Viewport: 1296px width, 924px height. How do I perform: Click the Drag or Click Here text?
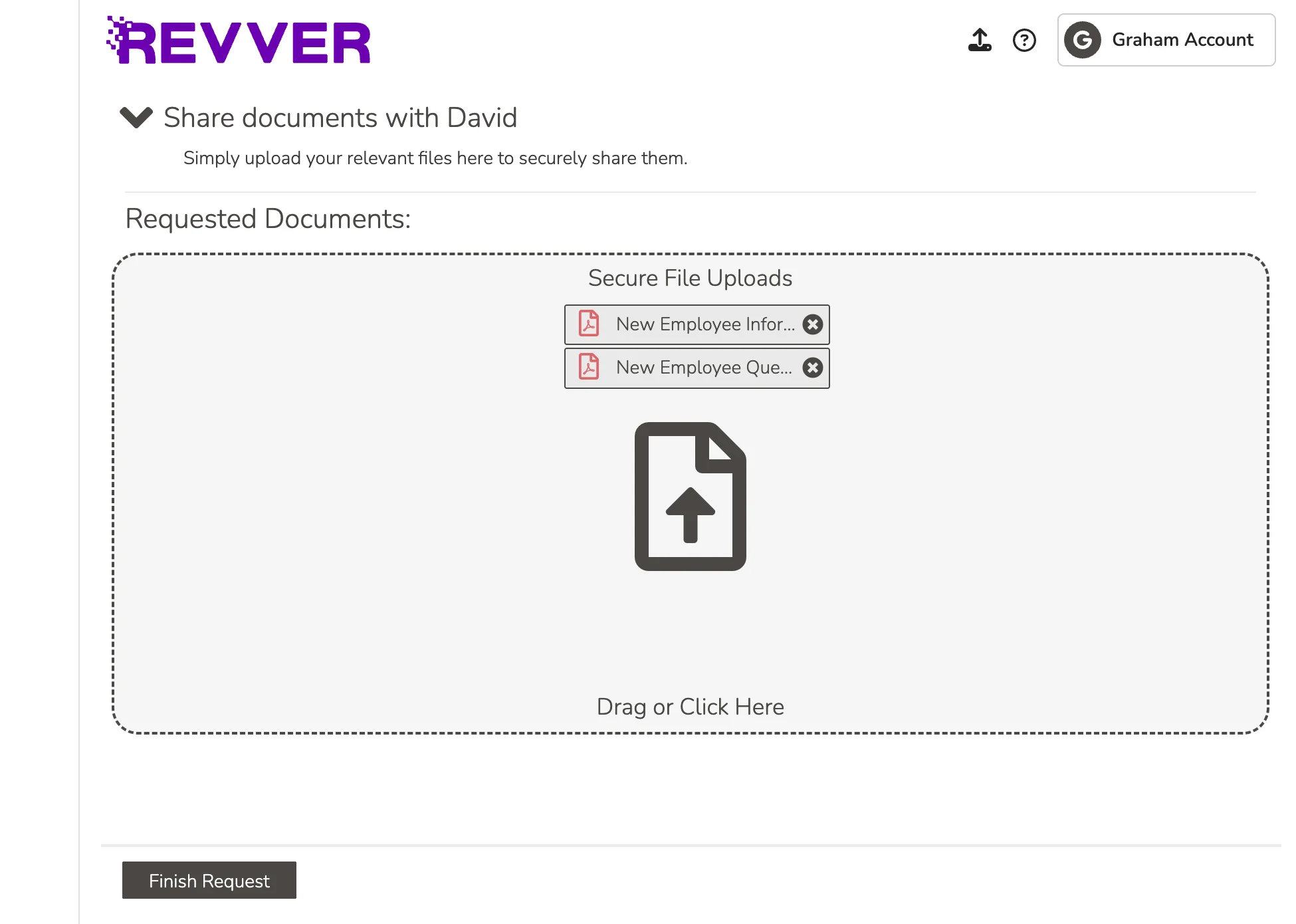(x=690, y=706)
